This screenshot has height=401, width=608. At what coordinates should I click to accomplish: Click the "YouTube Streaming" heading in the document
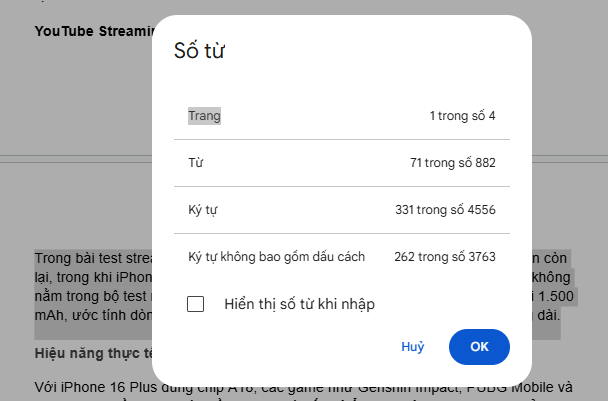tap(92, 31)
